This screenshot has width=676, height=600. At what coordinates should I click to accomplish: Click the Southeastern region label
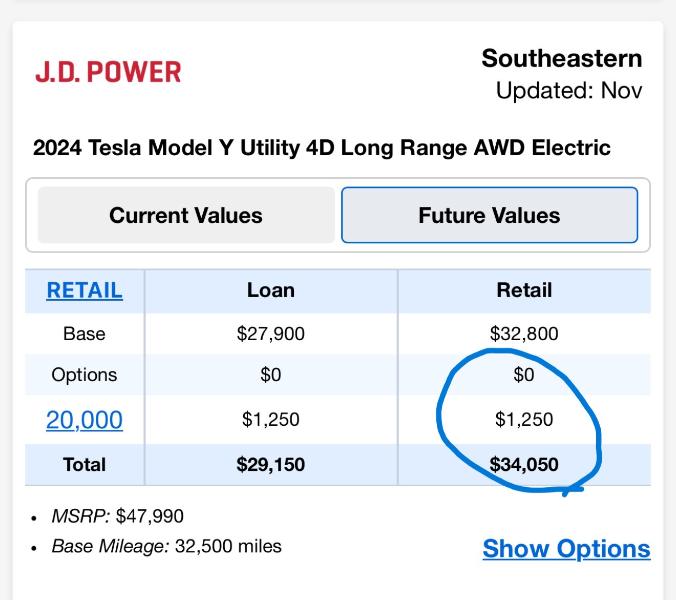coord(561,58)
